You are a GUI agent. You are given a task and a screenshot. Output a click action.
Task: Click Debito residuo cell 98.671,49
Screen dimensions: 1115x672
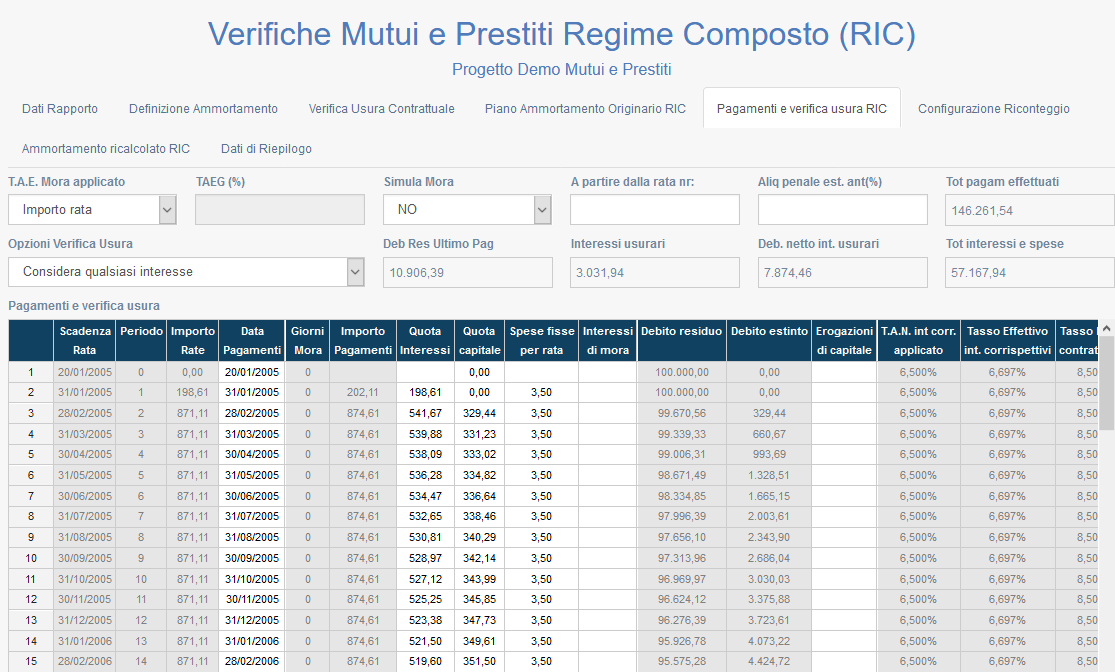coord(681,475)
